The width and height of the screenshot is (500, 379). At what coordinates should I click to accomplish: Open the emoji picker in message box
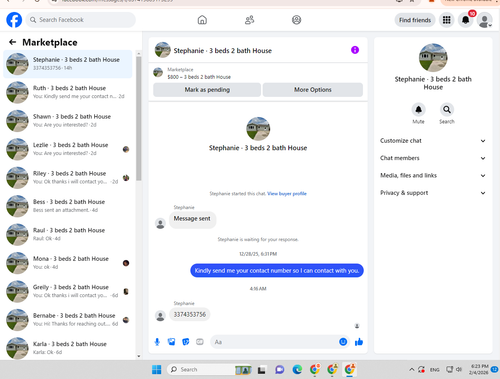coord(343,342)
